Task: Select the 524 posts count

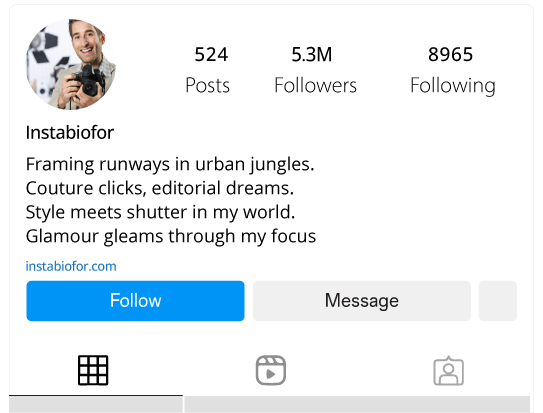Action: 211,54
